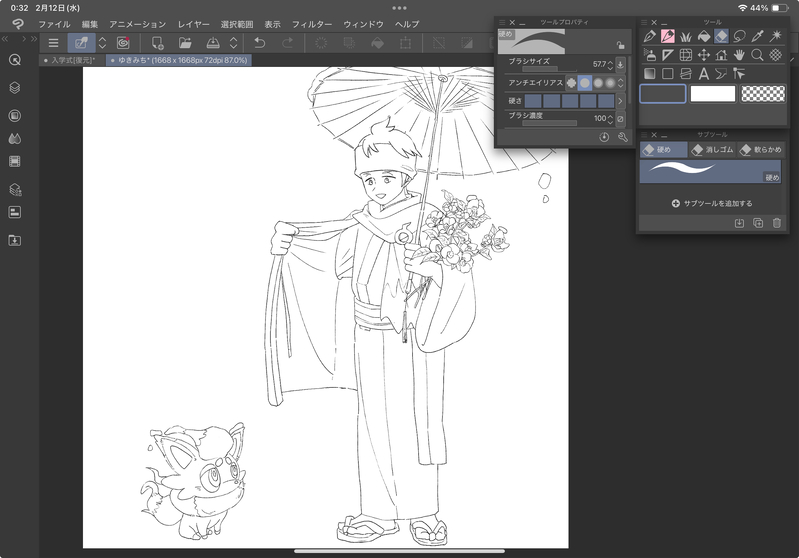799x558 pixels.
Task: Open the Color palette droplets icon
Action: tap(15, 139)
